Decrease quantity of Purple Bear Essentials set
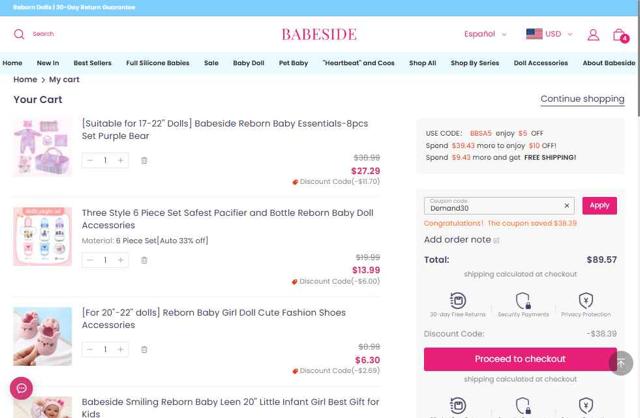Image resolution: width=640 pixels, height=418 pixels. pos(90,160)
